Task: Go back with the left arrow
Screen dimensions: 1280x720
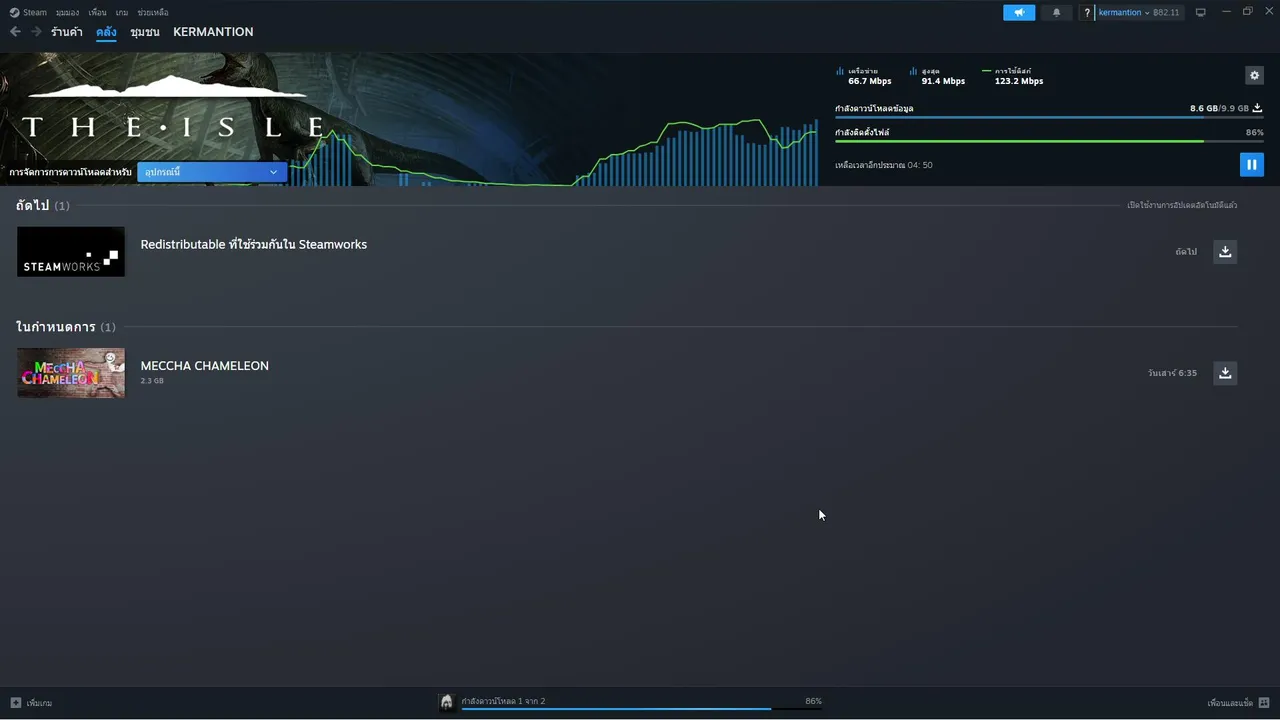Action: click(x=15, y=32)
